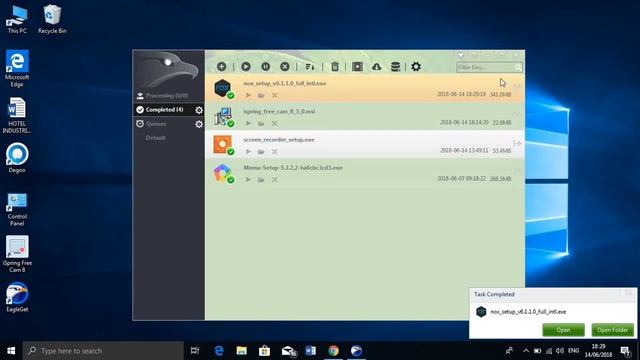This screenshot has height=360, width=640.
Task: Open Microsoft Store from taskbar
Action: coord(264,351)
